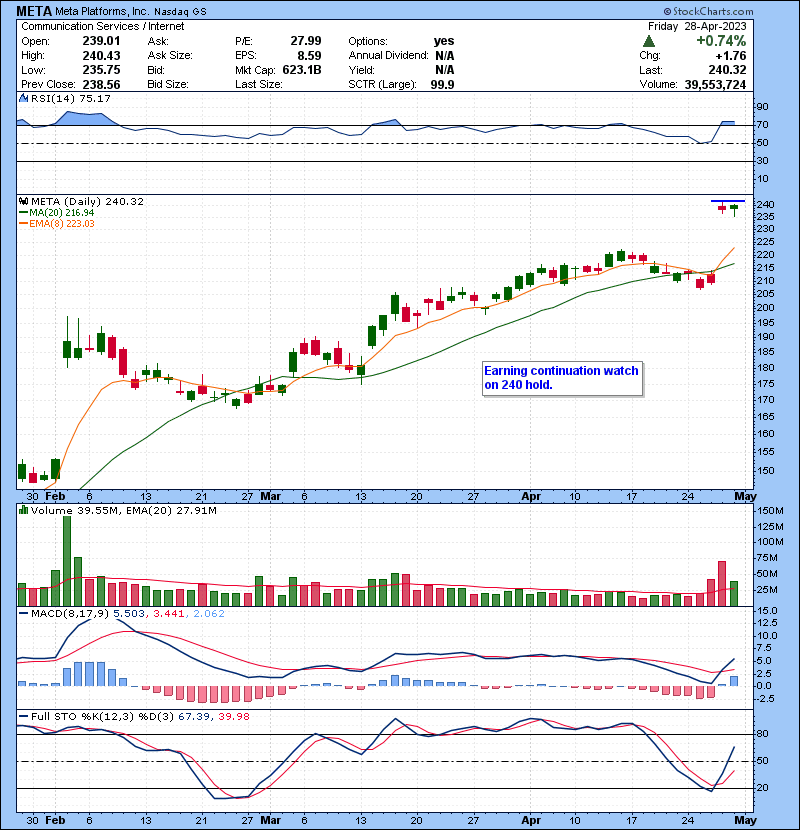The width and height of the screenshot is (800, 830).
Task: Click the Options value yes
Action: point(444,41)
